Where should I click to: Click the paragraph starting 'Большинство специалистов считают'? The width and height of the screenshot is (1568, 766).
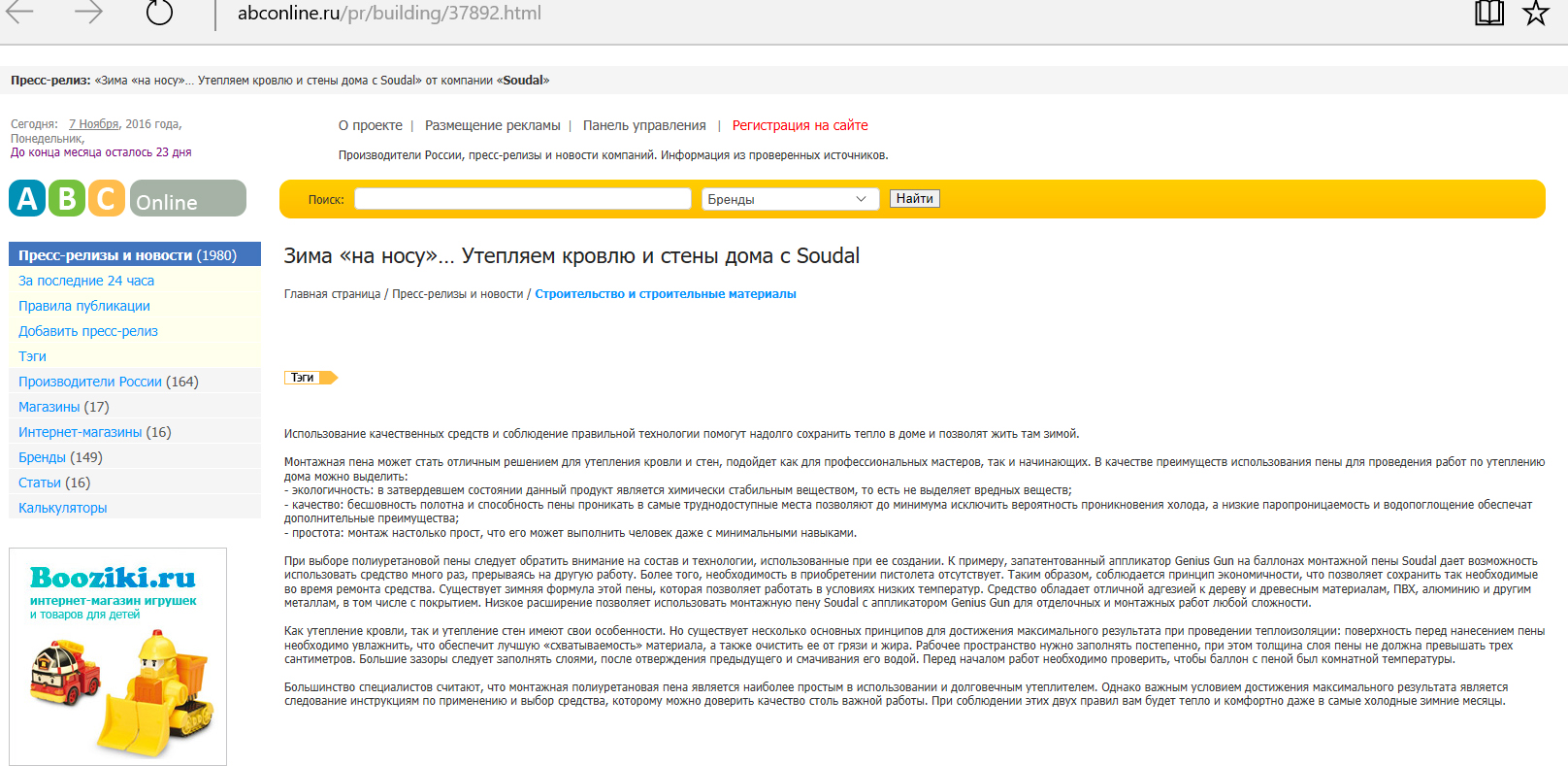(x=897, y=694)
